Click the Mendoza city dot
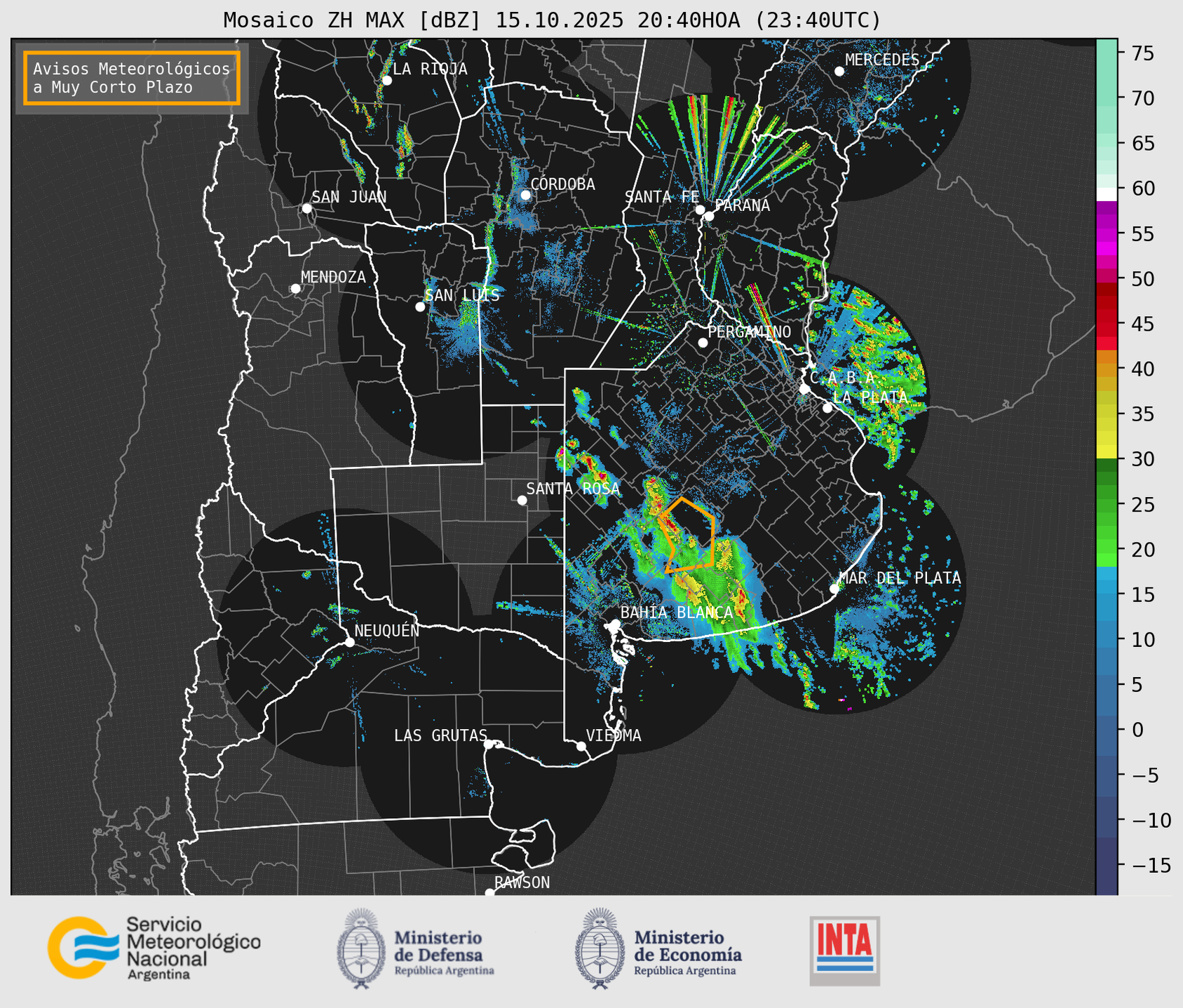Image resolution: width=1183 pixels, height=1008 pixels. pos(295,289)
